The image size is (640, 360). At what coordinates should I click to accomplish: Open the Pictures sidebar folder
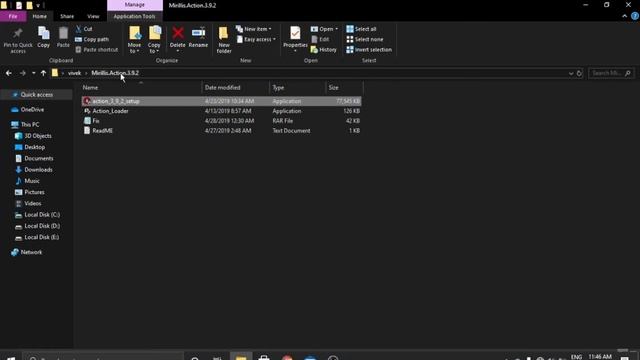click(34, 192)
